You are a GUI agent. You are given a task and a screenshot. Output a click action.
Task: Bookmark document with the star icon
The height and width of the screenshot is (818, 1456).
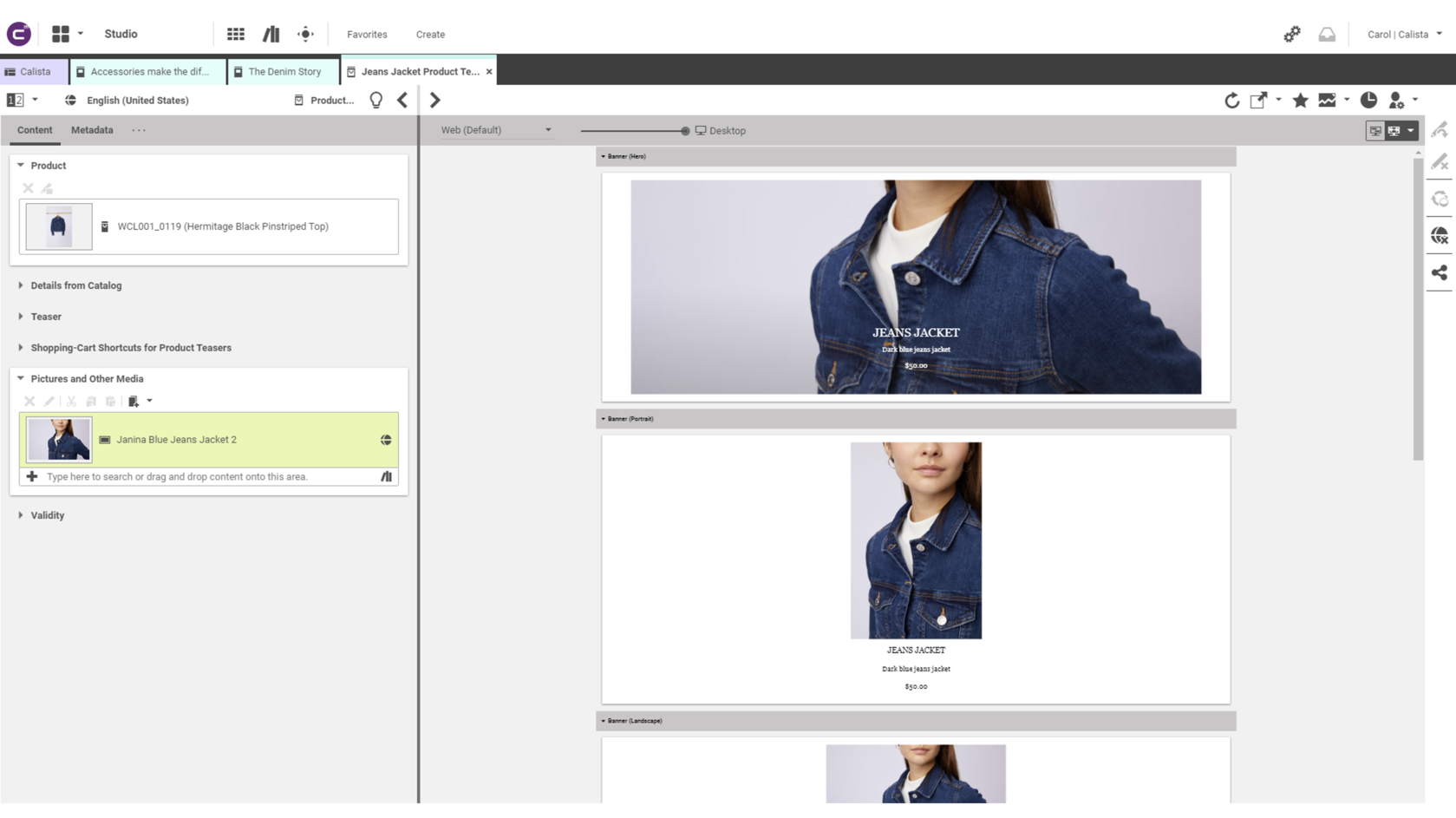[x=1300, y=100]
